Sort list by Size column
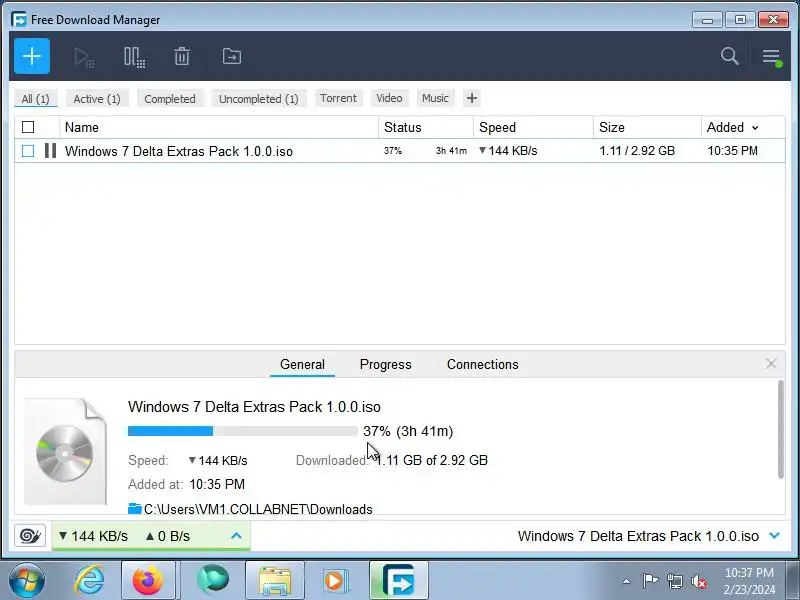Image resolution: width=800 pixels, height=600 pixels. click(x=612, y=127)
